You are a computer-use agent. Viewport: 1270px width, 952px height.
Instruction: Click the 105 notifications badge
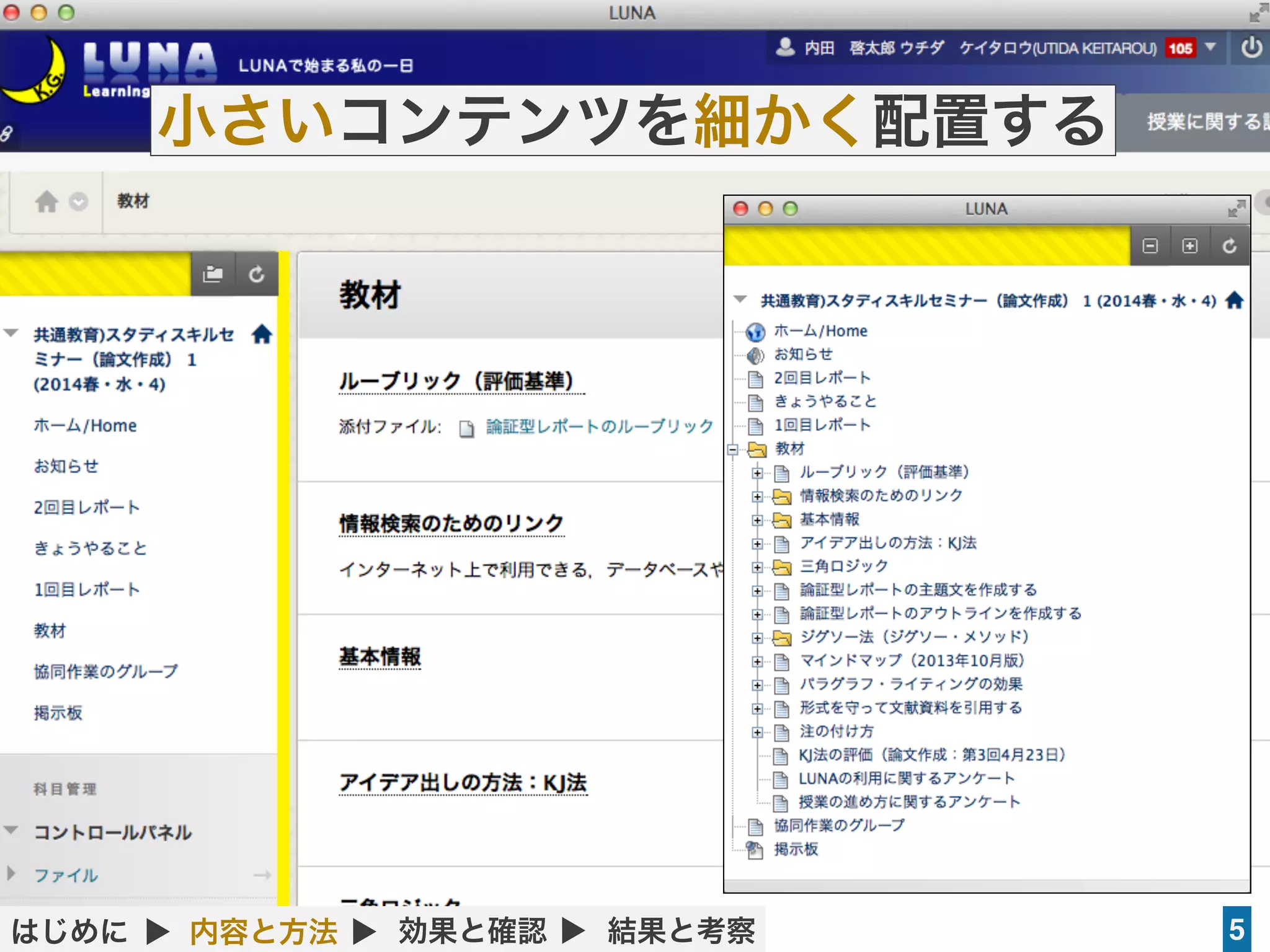pyautogui.click(x=1180, y=48)
